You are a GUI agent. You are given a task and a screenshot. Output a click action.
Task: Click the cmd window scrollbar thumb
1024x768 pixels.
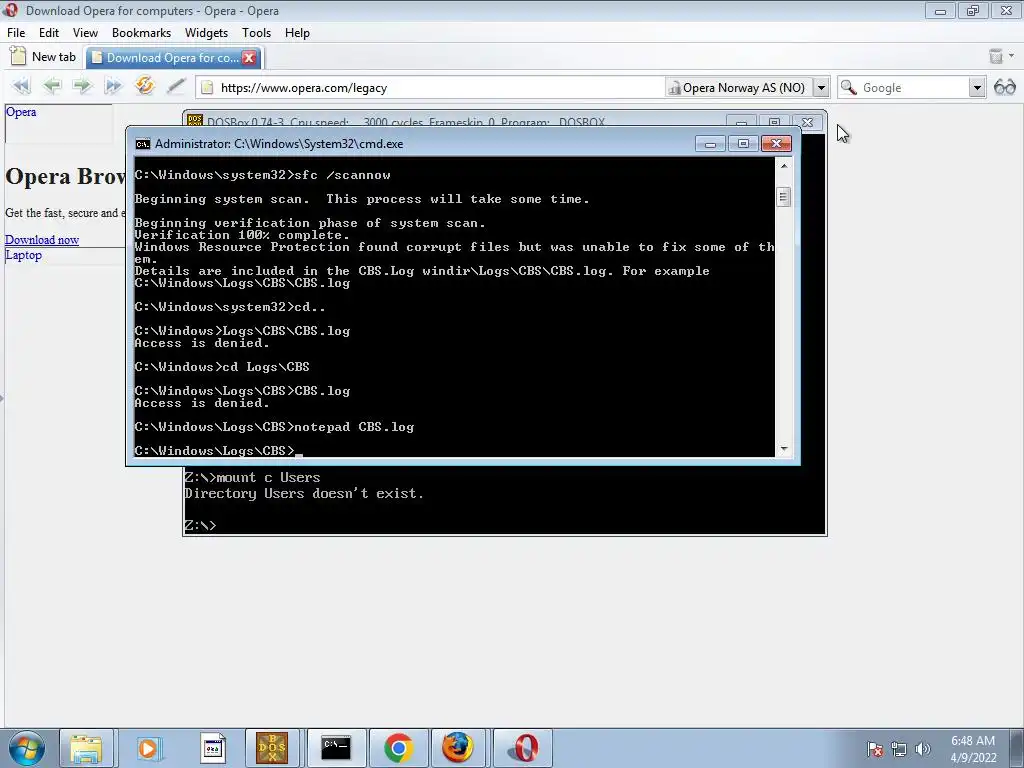(784, 197)
